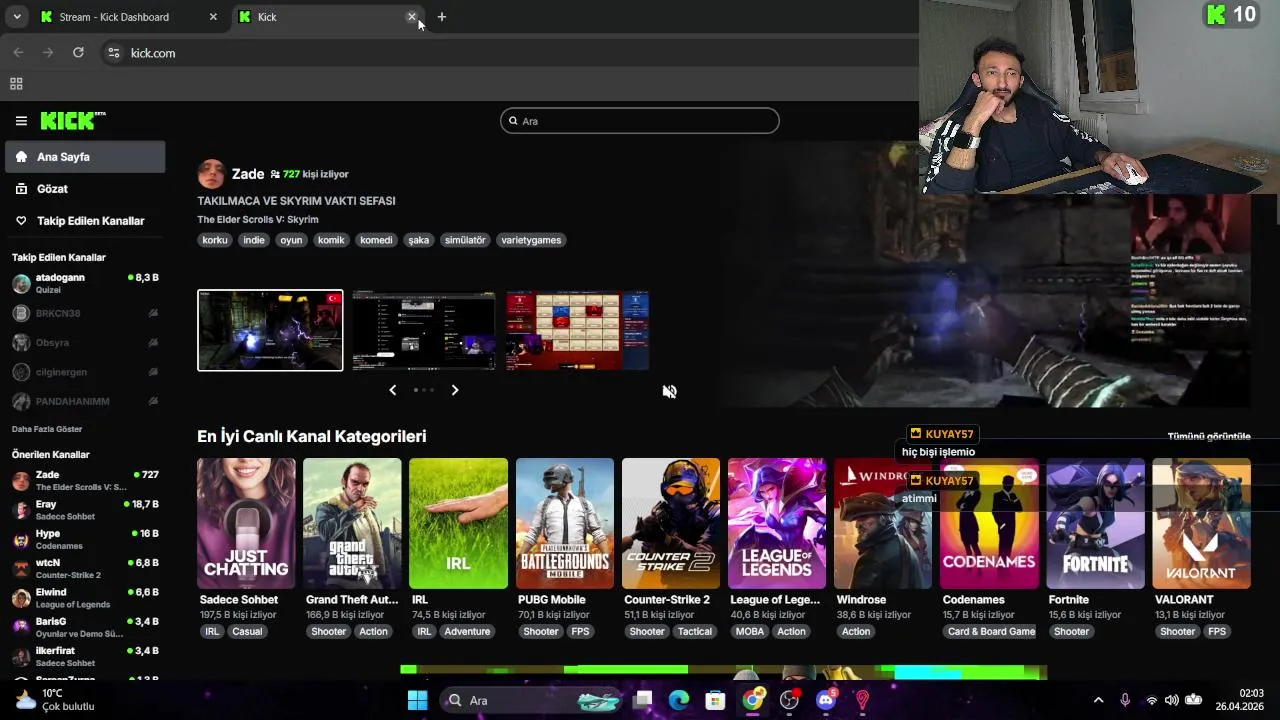Screen dimensions: 1280x720
Task: Open Fortnite category card
Action: click(1095, 523)
